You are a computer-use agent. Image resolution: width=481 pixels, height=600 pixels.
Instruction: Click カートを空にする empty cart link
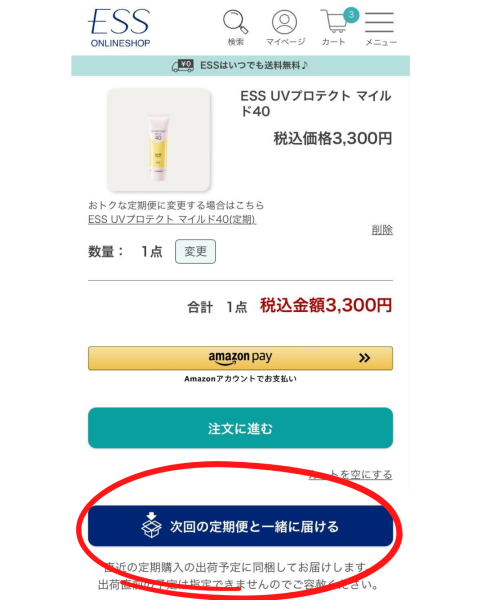[x=351, y=474]
